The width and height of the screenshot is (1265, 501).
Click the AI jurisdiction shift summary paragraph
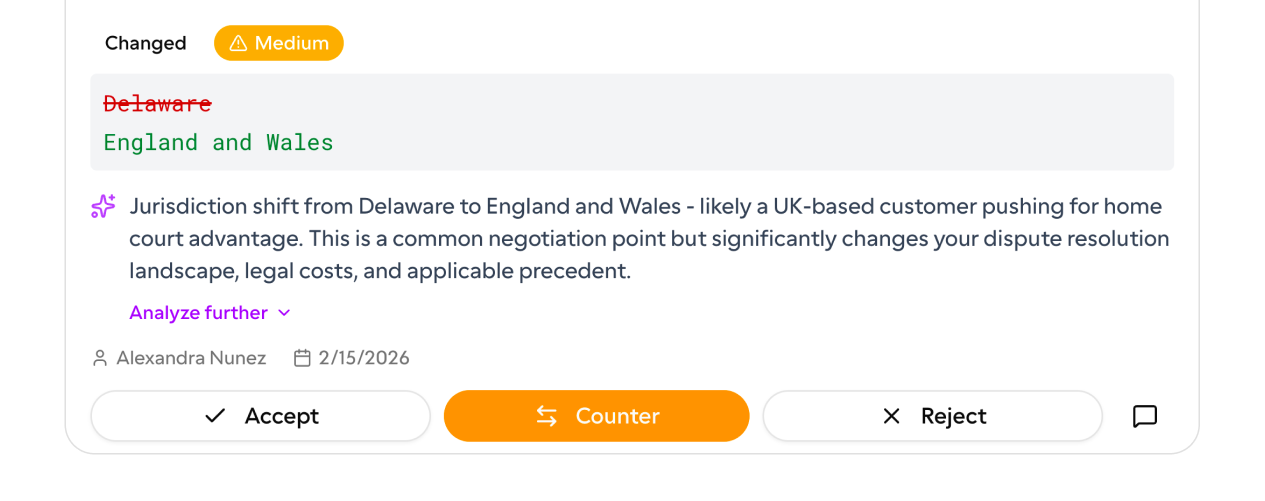(648, 239)
